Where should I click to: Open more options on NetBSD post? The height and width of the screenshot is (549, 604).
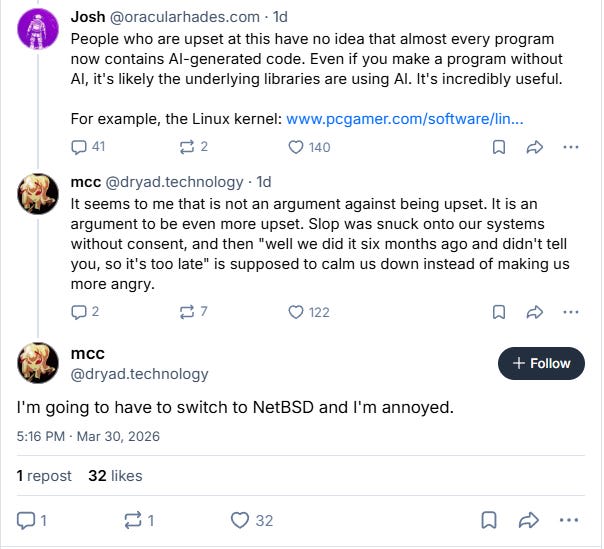point(571,520)
